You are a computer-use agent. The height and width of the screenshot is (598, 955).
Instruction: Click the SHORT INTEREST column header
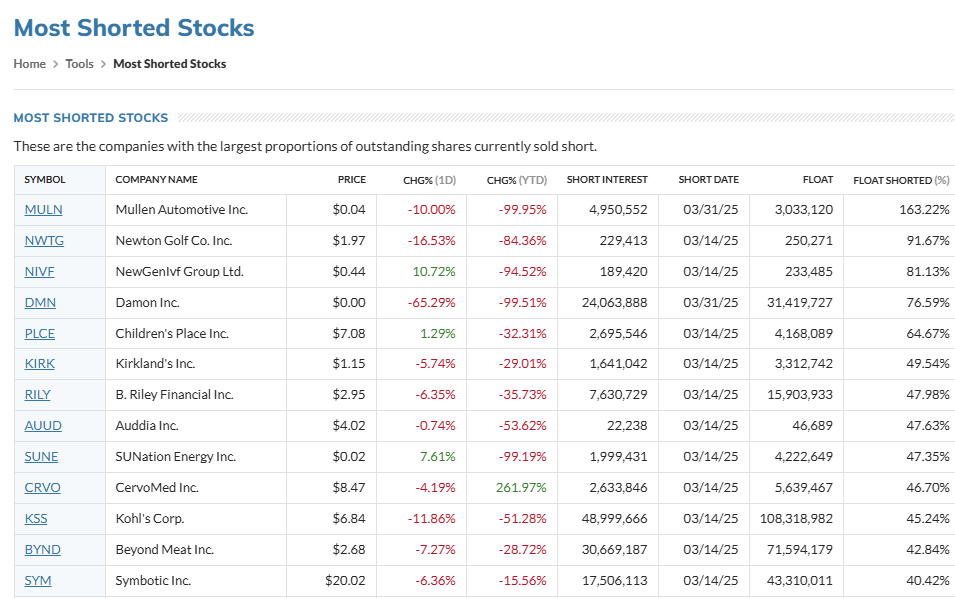click(607, 180)
